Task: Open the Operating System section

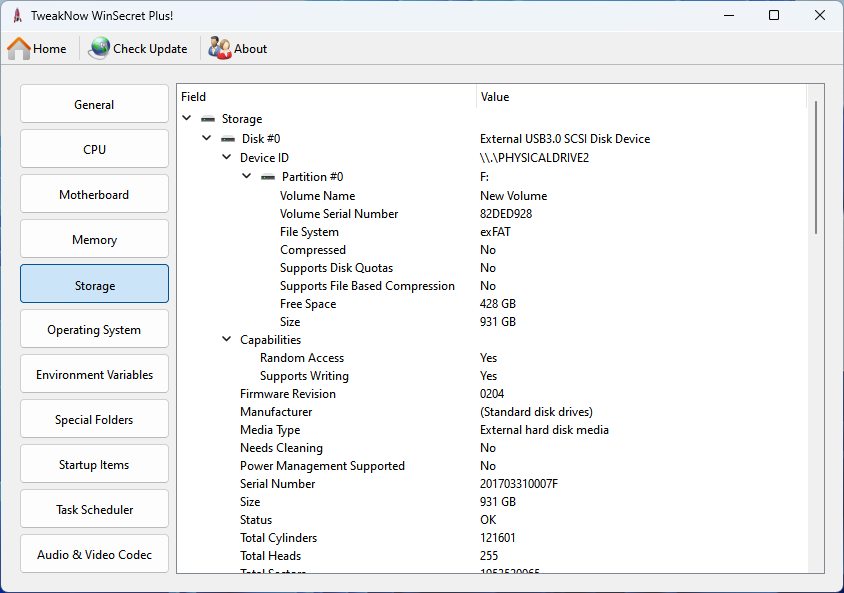Action: pyautogui.click(x=94, y=329)
